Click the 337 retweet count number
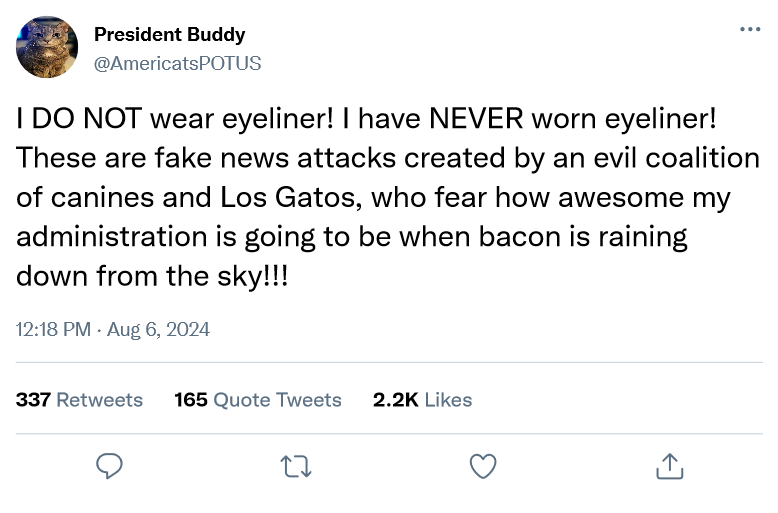The height and width of the screenshot is (513, 778). coord(33,400)
